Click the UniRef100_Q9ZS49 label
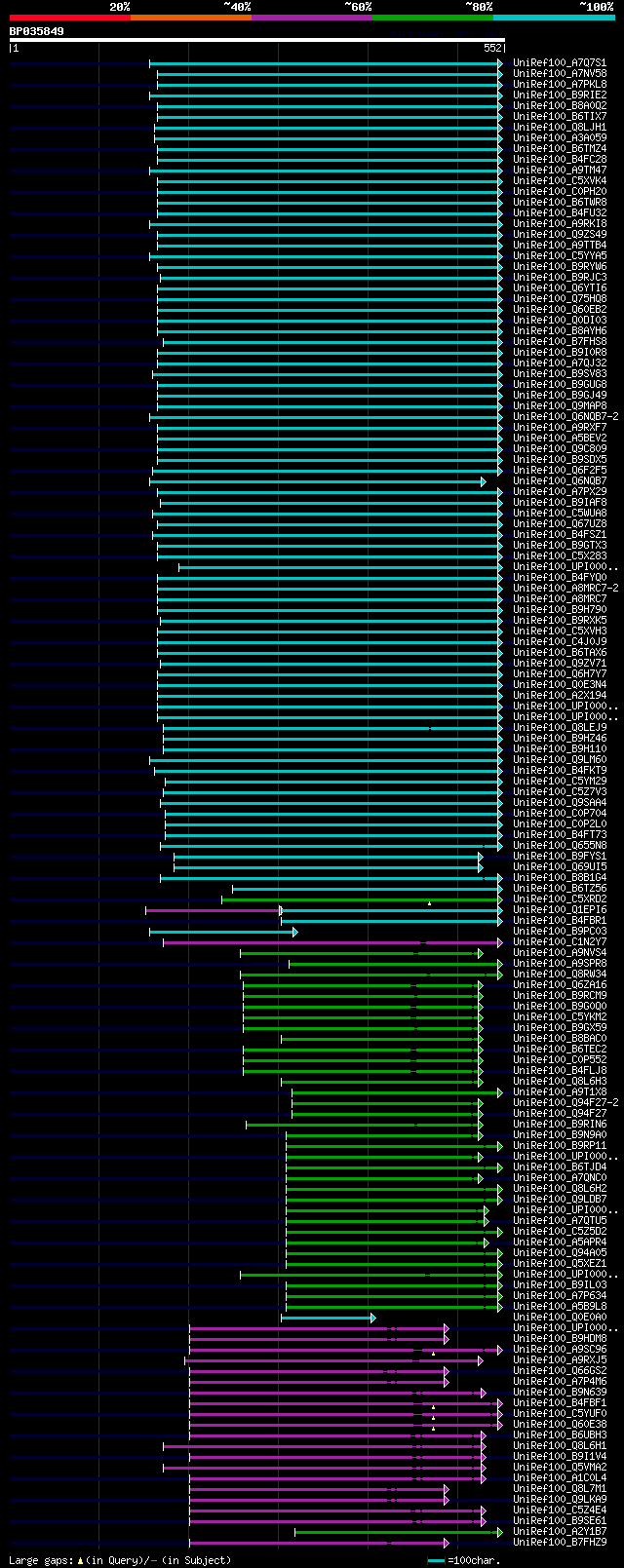The width and height of the screenshot is (624, 1568). click(560, 235)
